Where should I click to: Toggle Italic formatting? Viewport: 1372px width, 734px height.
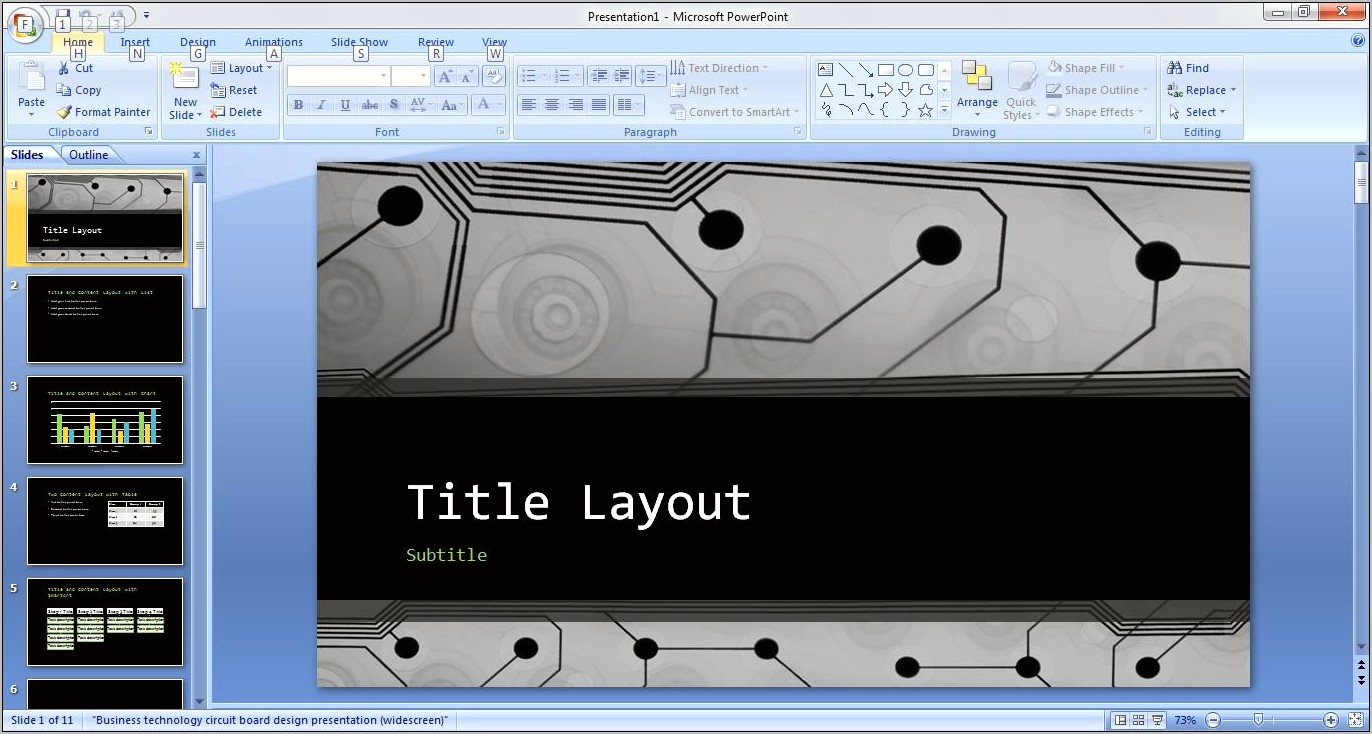pyautogui.click(x=321, y=105)
